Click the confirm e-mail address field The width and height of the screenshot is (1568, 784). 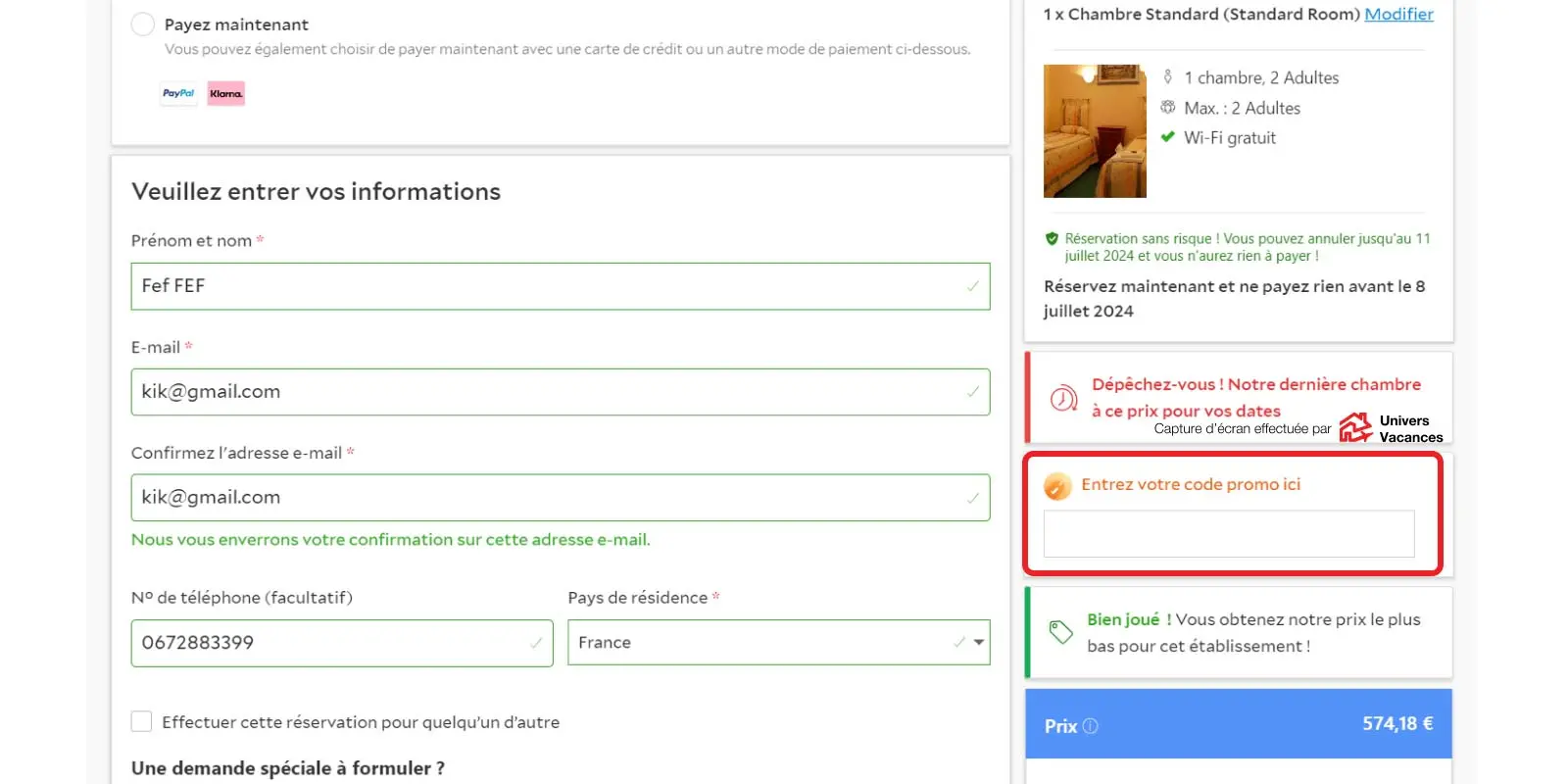pyautogui.click(x=560, y=498)
